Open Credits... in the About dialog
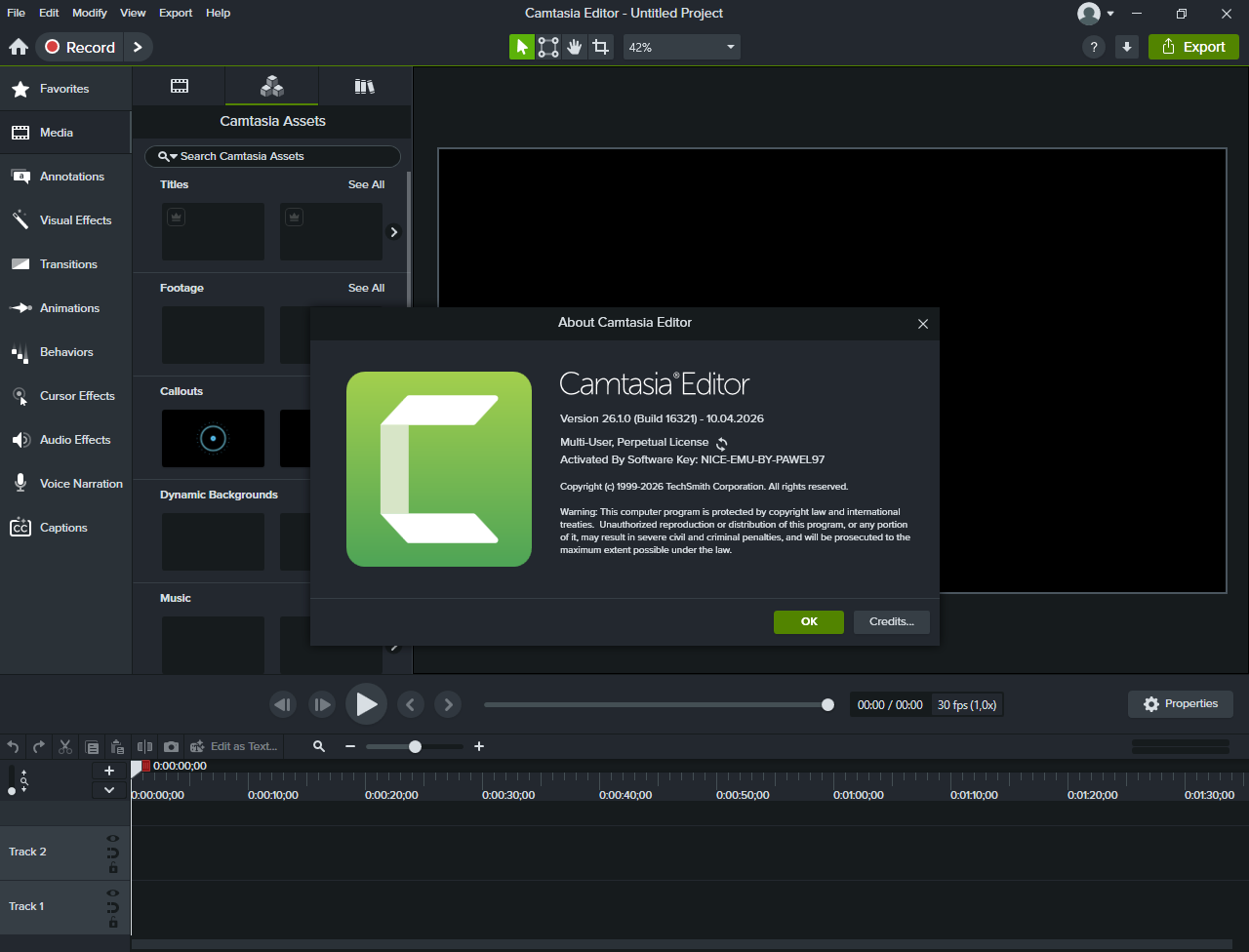Image resolution: width=1249 pixels, height=952 pixels. [x=892, y=622]
